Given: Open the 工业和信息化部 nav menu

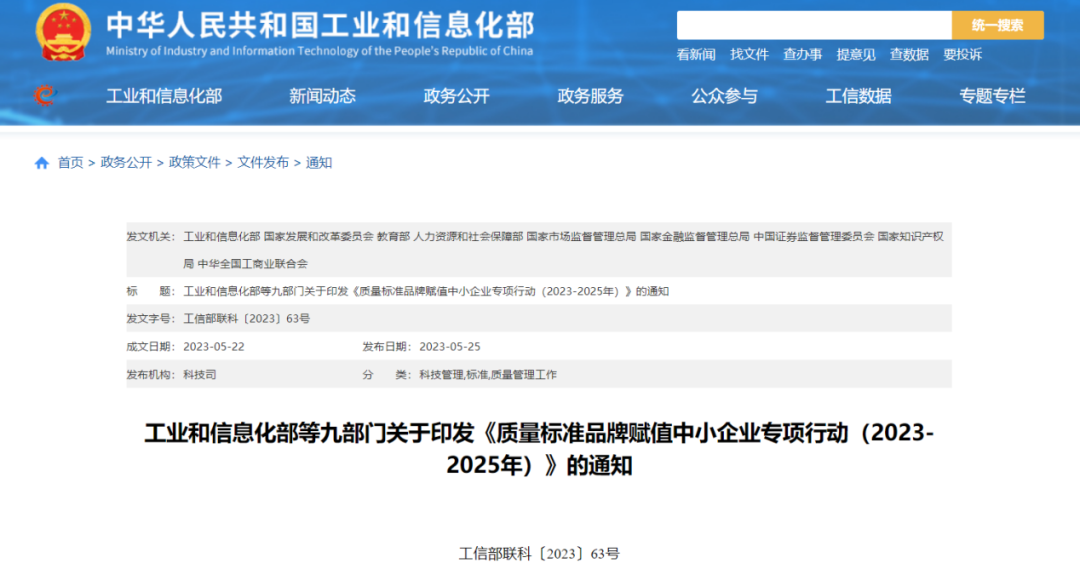Looking at the screenshot, I should point(164,96).
